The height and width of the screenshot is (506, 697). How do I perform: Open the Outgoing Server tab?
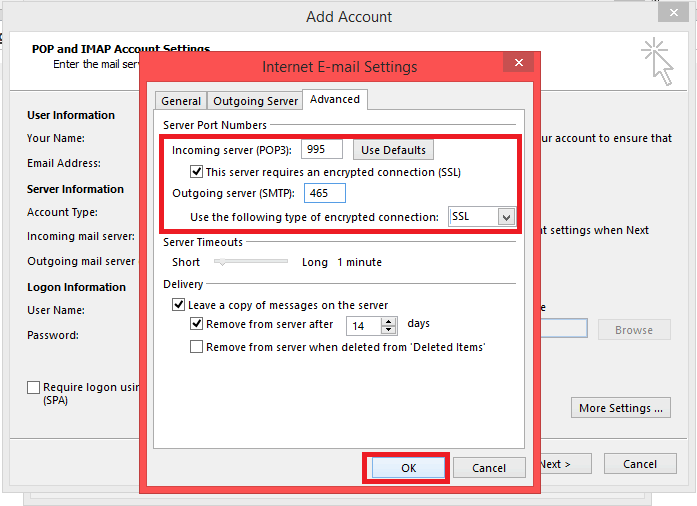coord(255,101)
